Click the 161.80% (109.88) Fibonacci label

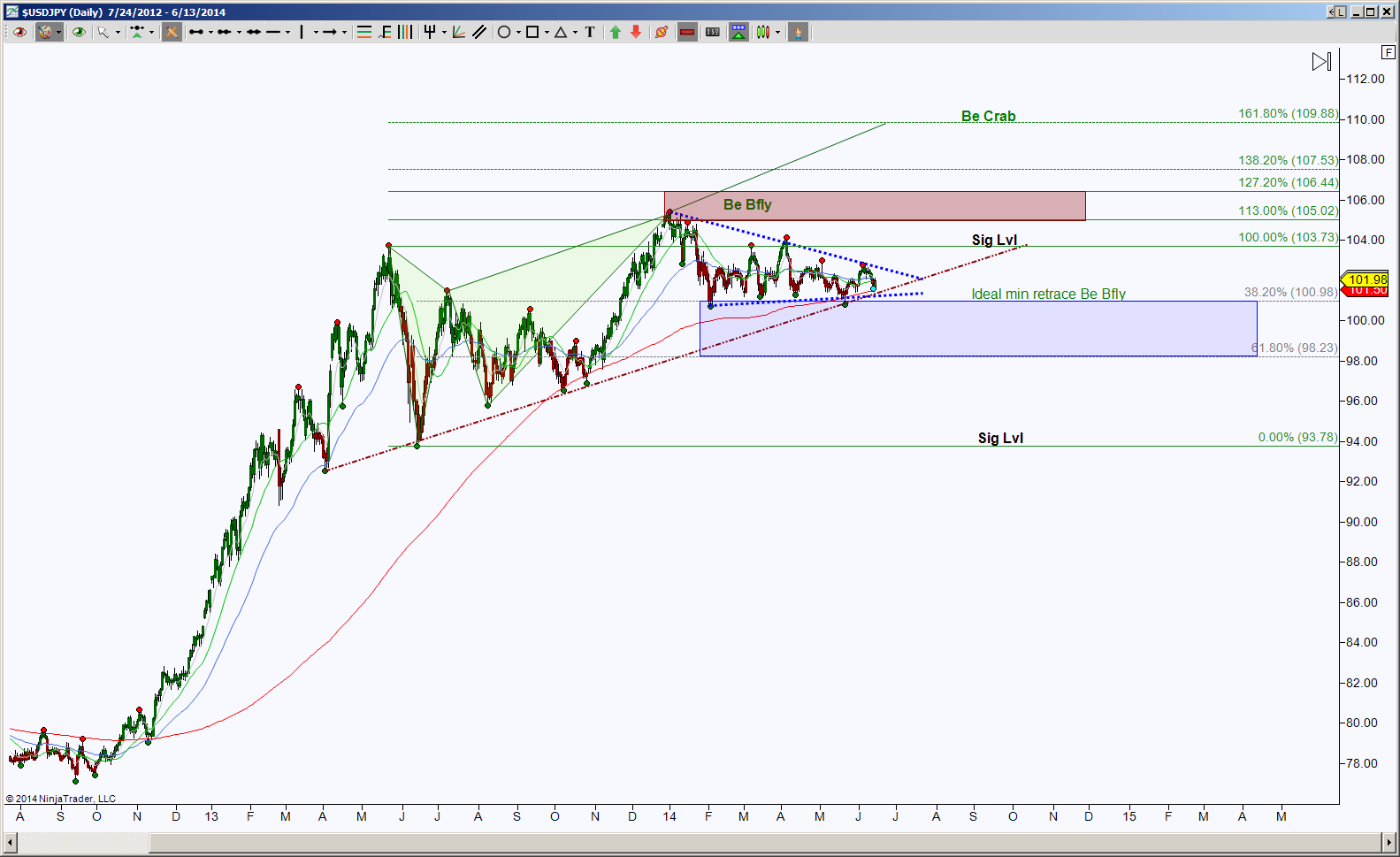[1288, 113]
